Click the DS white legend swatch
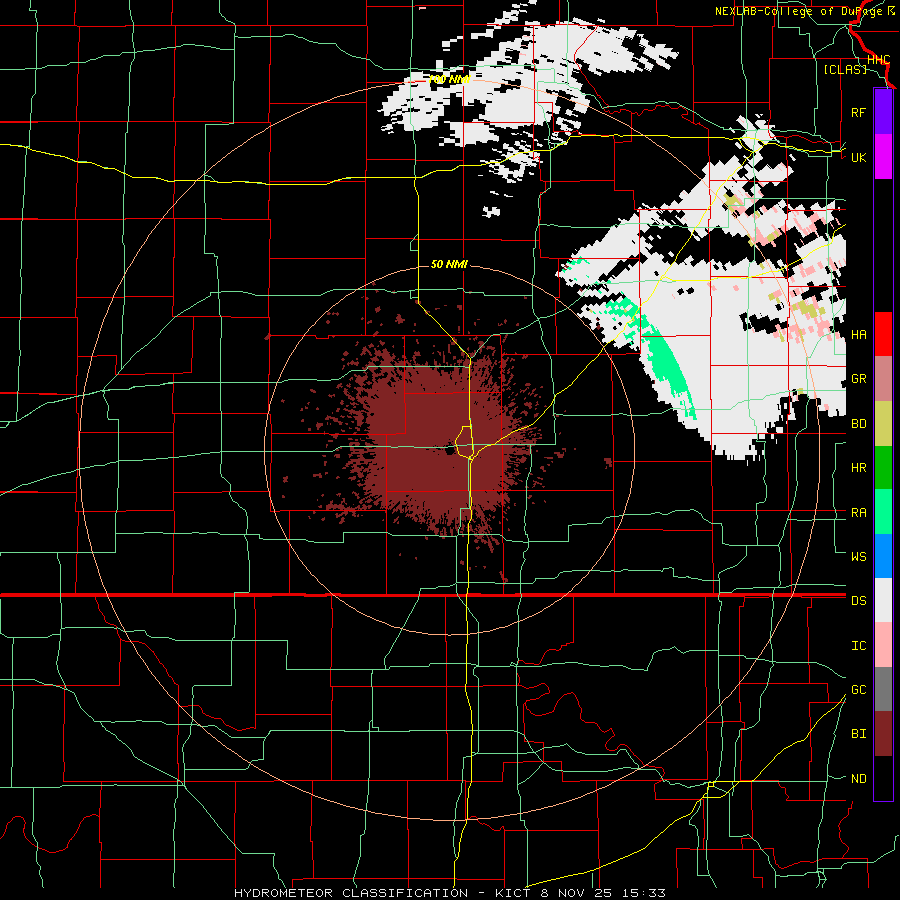 (883, 600)
